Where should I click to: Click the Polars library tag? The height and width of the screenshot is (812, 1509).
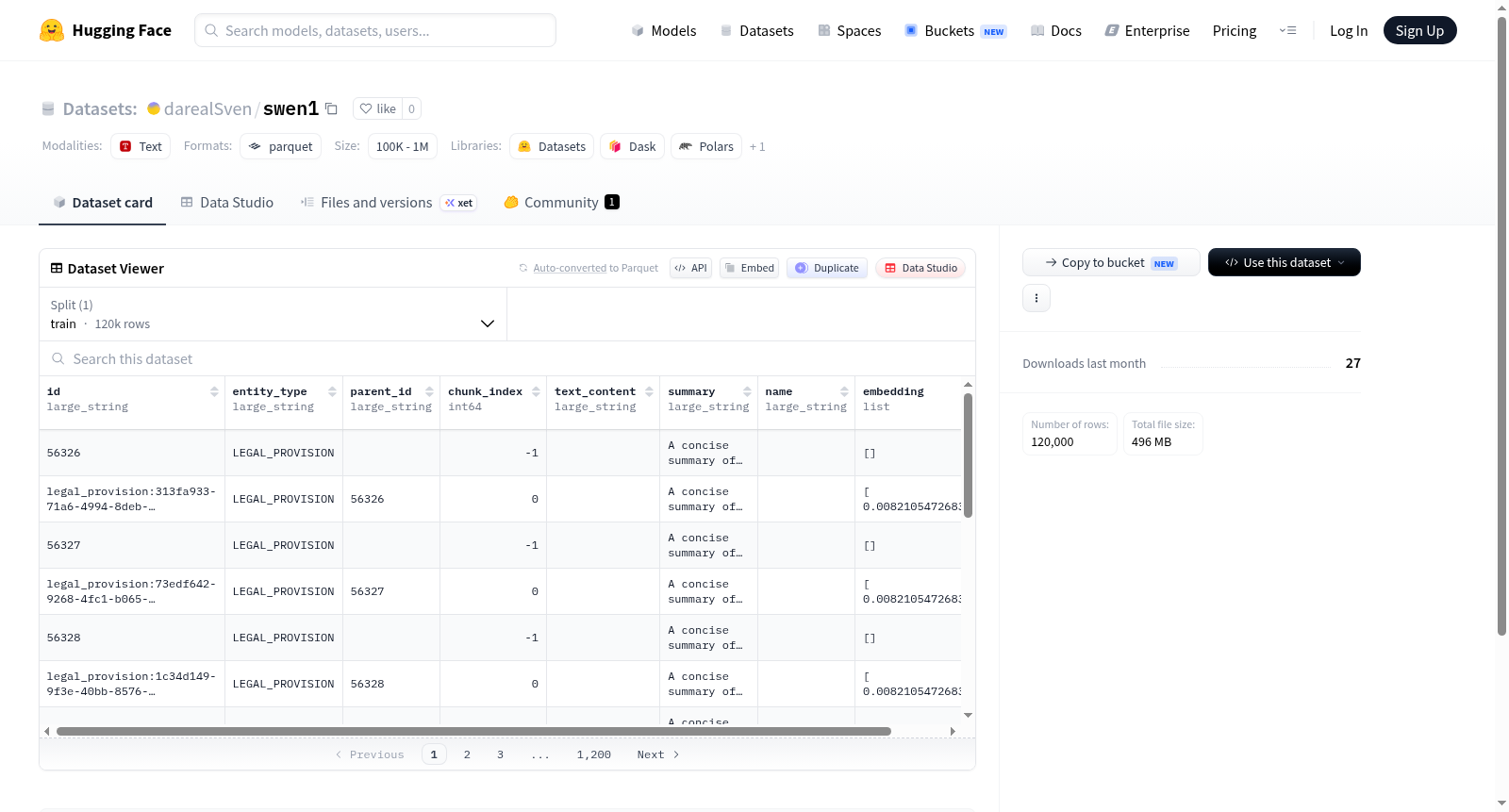[x=706, y=146]
